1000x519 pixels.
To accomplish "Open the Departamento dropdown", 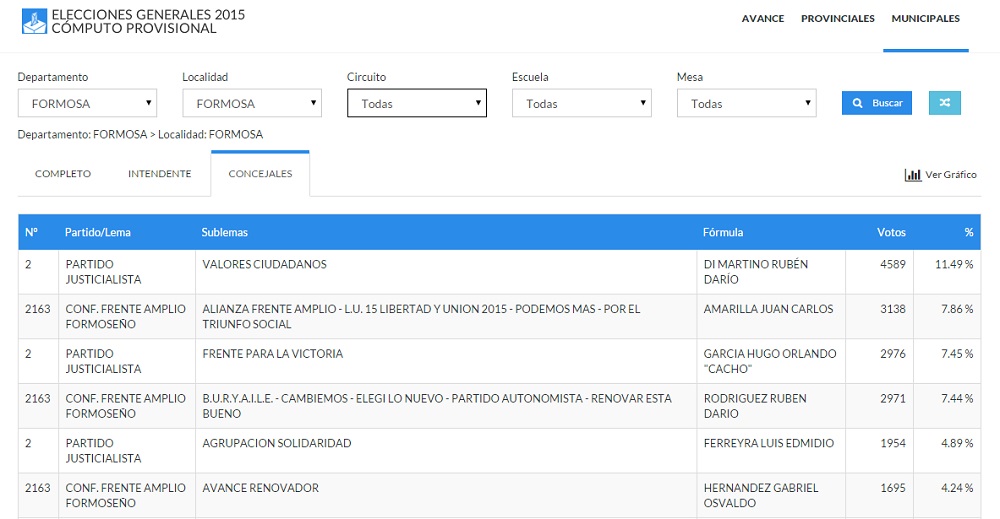I will point(87,103).
